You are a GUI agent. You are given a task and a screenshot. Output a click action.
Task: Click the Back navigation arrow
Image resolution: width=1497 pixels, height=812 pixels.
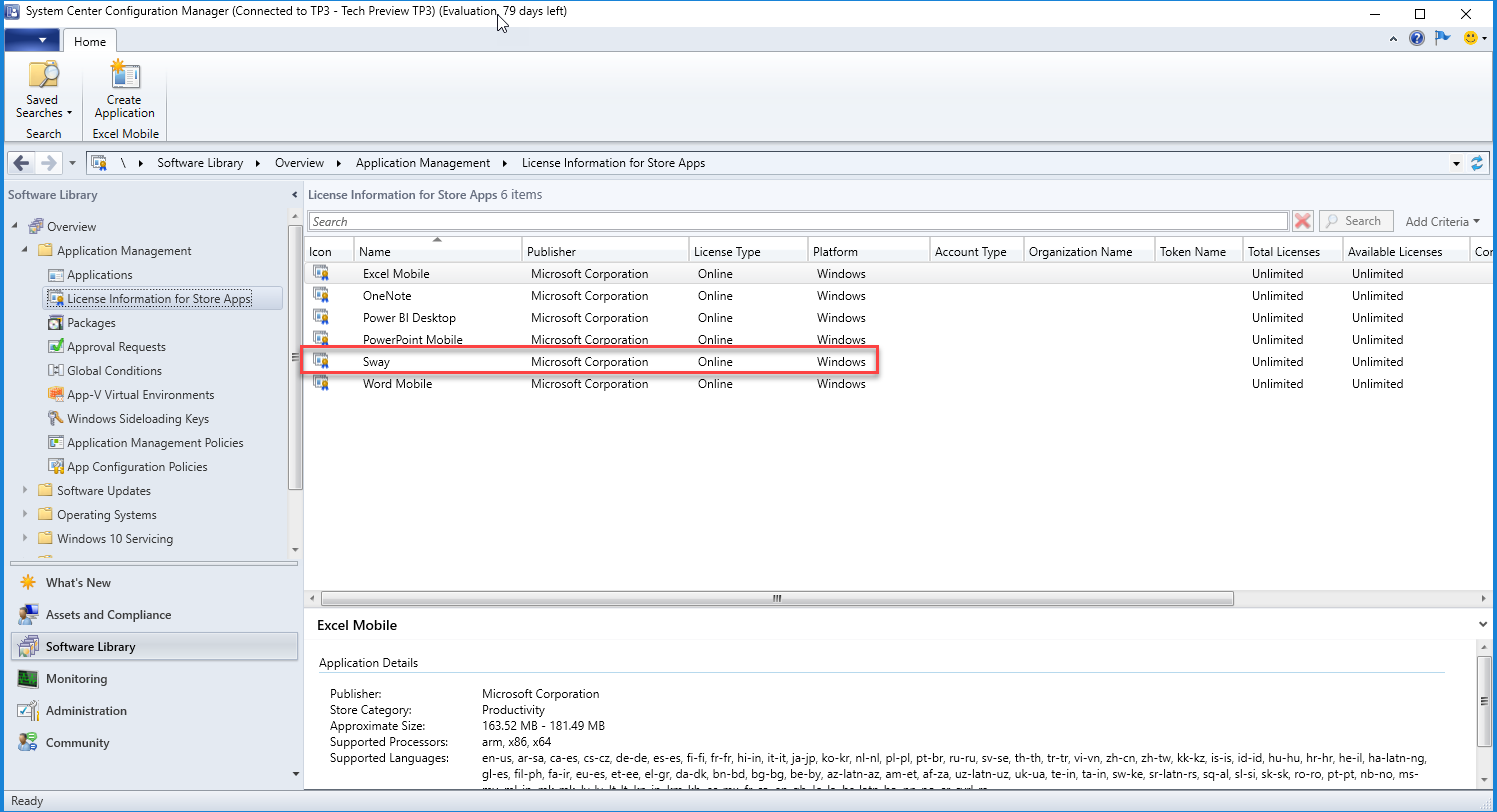[x=21, y=163]
